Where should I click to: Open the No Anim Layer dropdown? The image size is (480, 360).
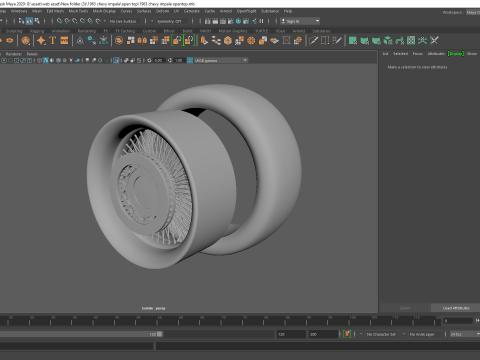click(424, 334)
